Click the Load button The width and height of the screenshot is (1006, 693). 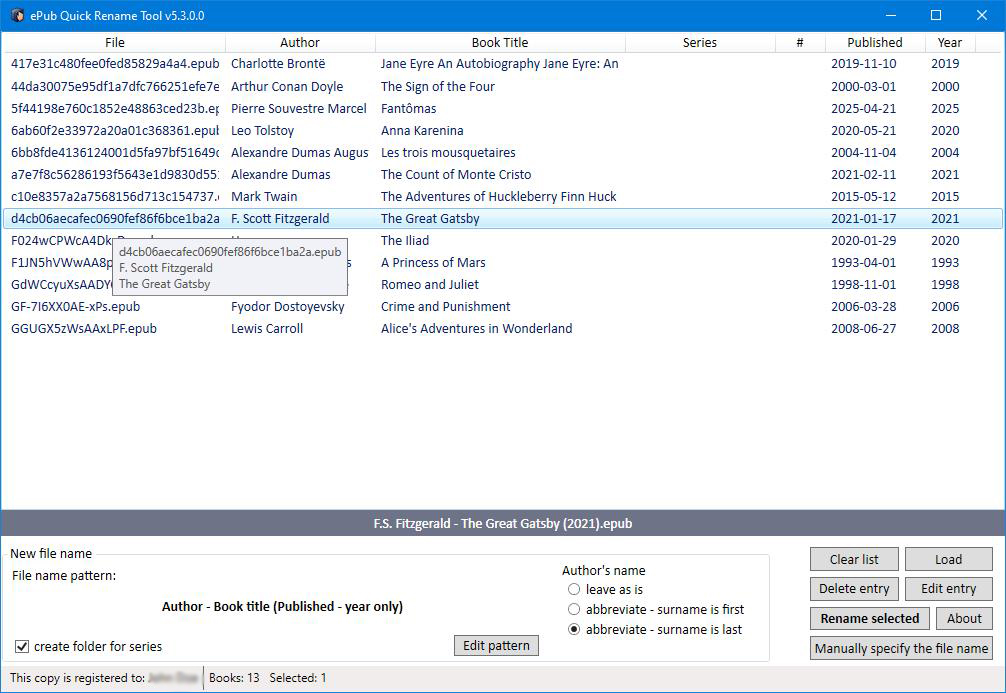click(x=948, y=559)
